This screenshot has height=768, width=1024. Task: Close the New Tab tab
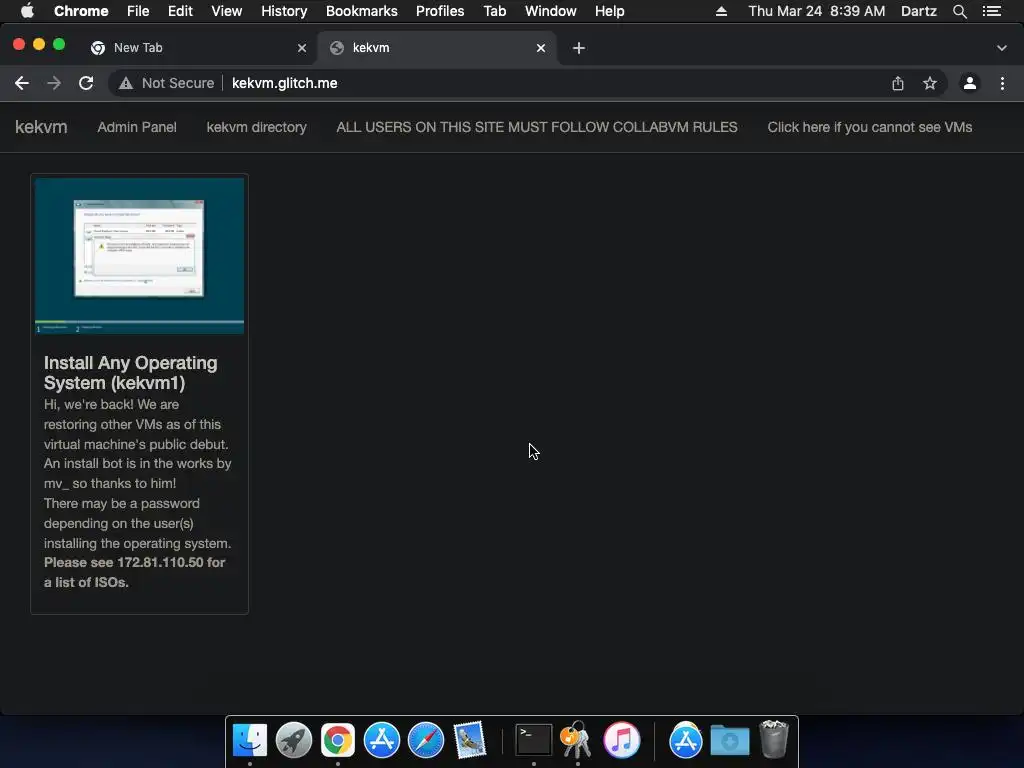(302, 48)
